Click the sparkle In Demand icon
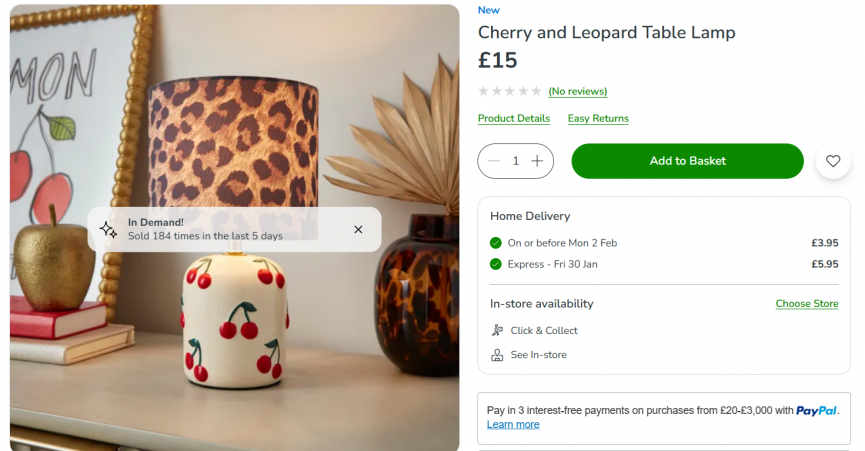The height and width of the screenshot is (451, 865). pos(108,230)
